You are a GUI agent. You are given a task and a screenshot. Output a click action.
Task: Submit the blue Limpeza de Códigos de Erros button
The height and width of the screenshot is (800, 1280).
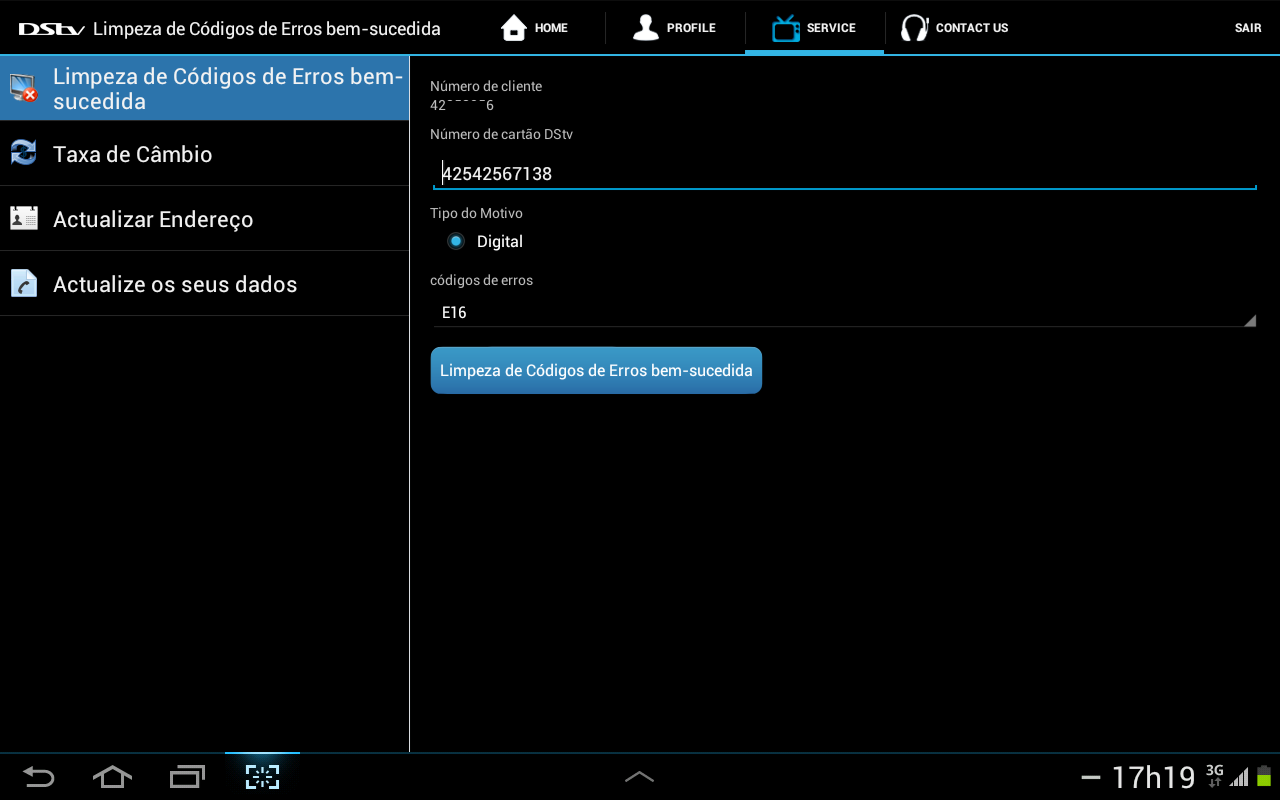tap(596, 370)
